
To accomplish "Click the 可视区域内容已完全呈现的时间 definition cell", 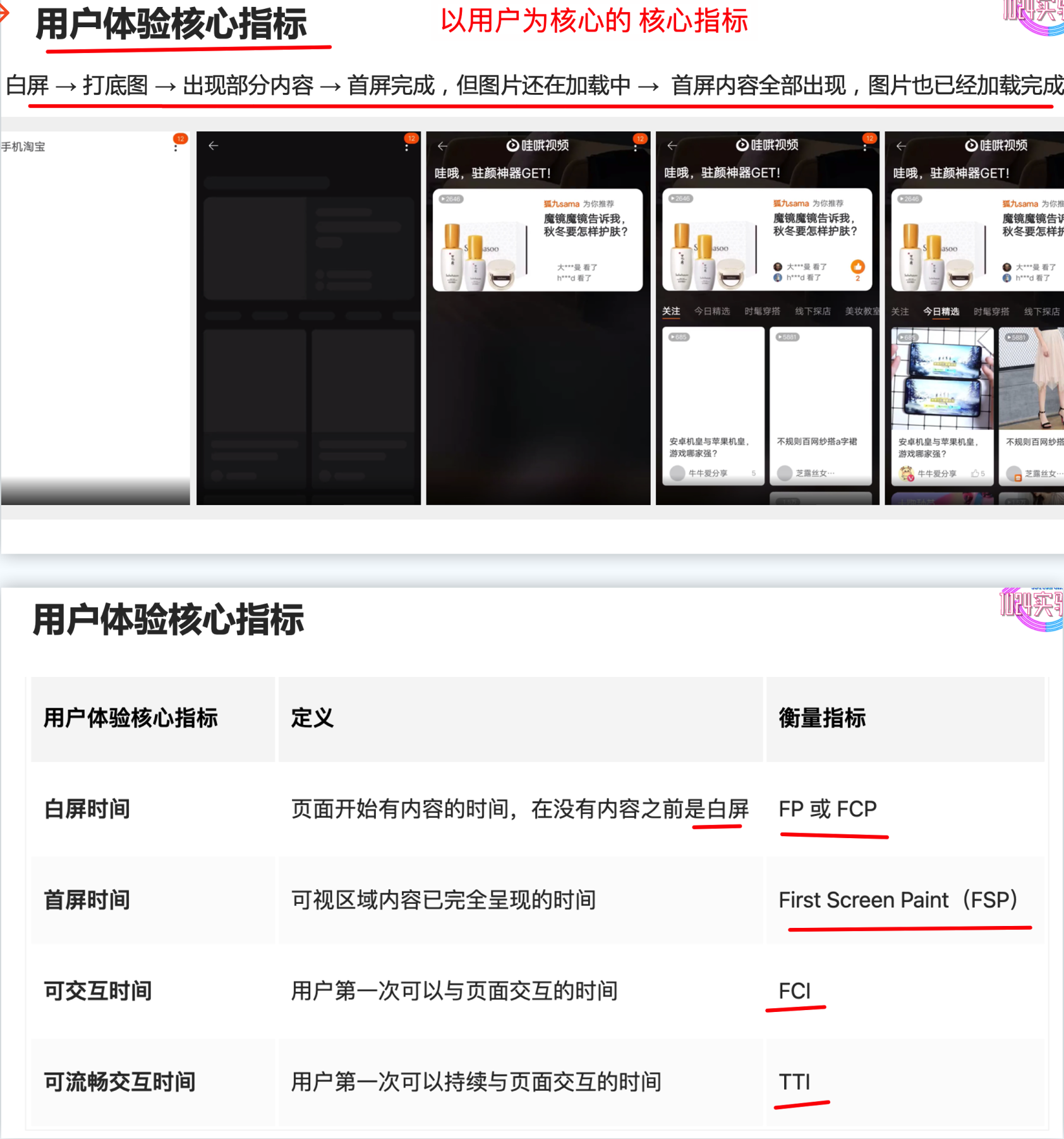I will pos(444,900).
